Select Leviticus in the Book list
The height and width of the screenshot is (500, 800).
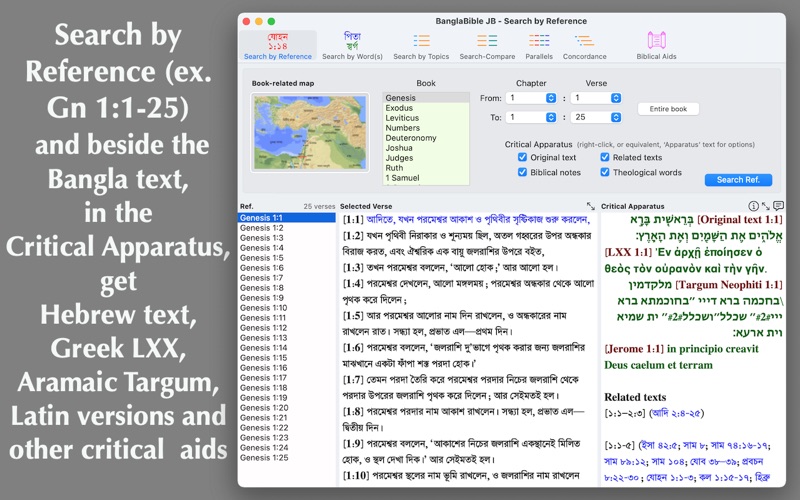click(426, 118)
